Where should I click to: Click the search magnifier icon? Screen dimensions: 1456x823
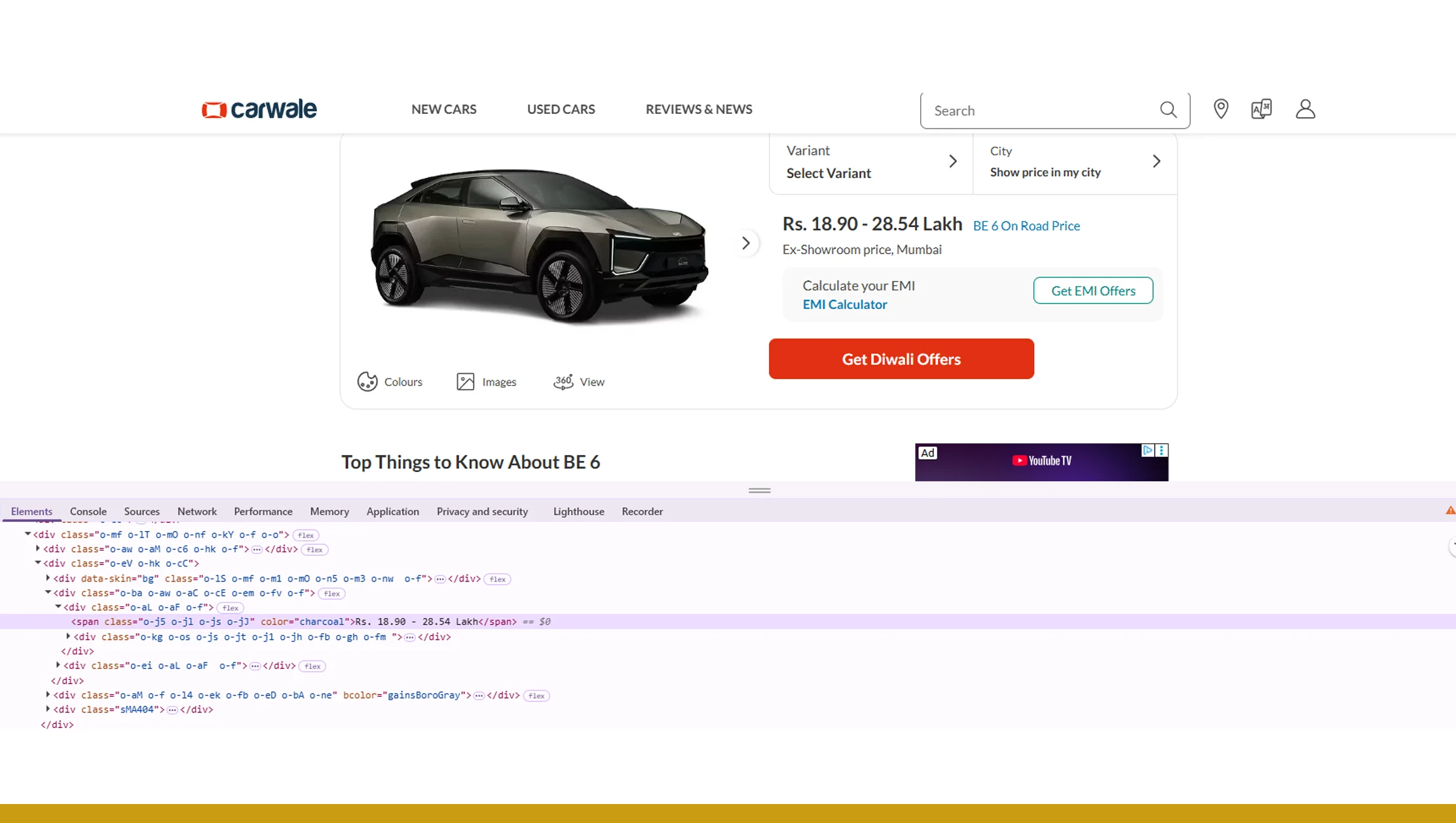[x=1168, y=109]
